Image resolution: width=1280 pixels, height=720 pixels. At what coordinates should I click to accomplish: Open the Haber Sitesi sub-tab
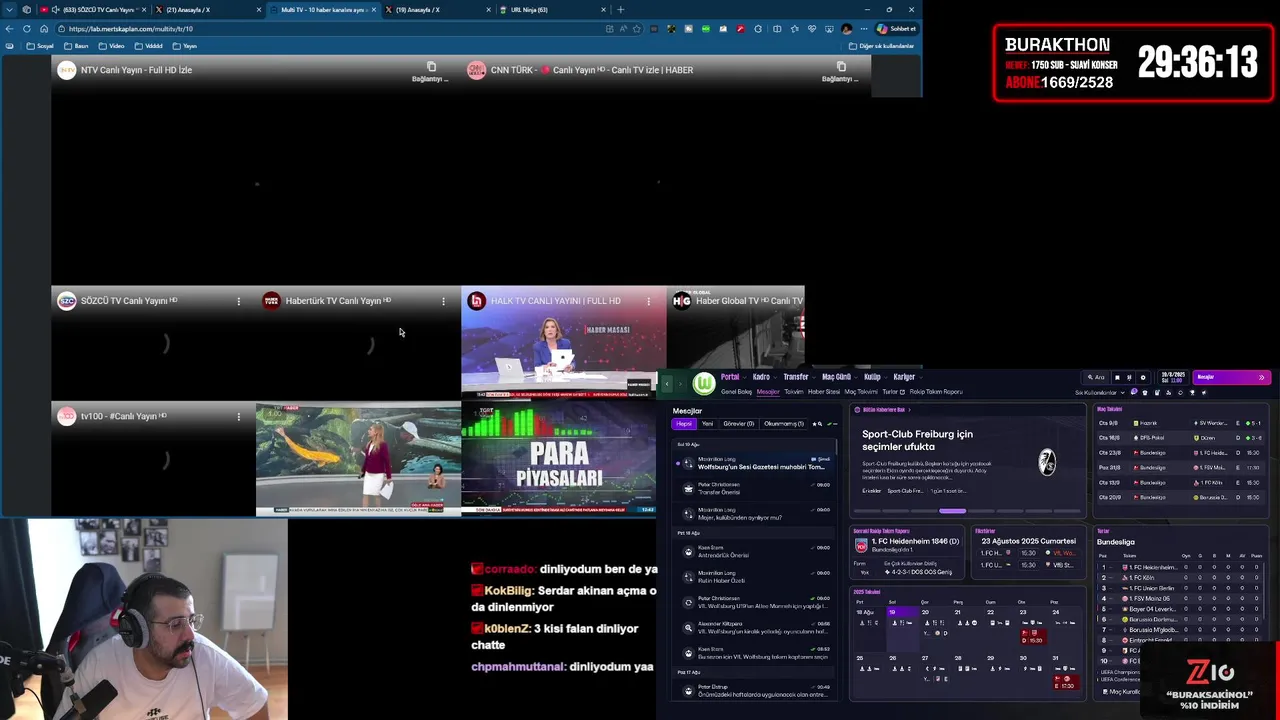824,392
